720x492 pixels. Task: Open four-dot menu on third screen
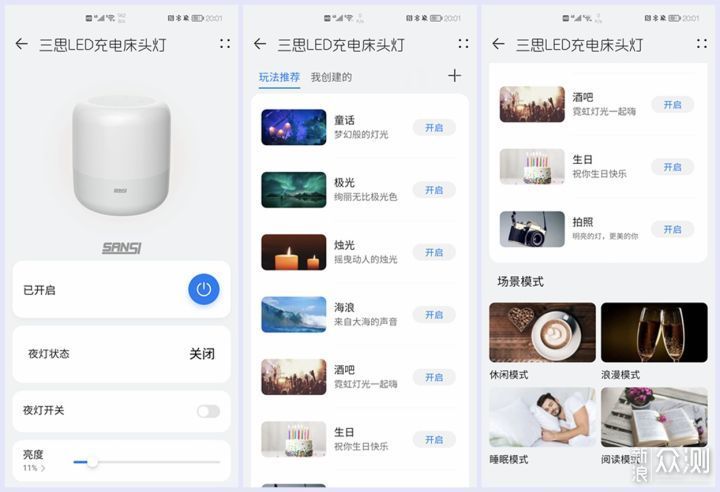click(x=702, y=44)
